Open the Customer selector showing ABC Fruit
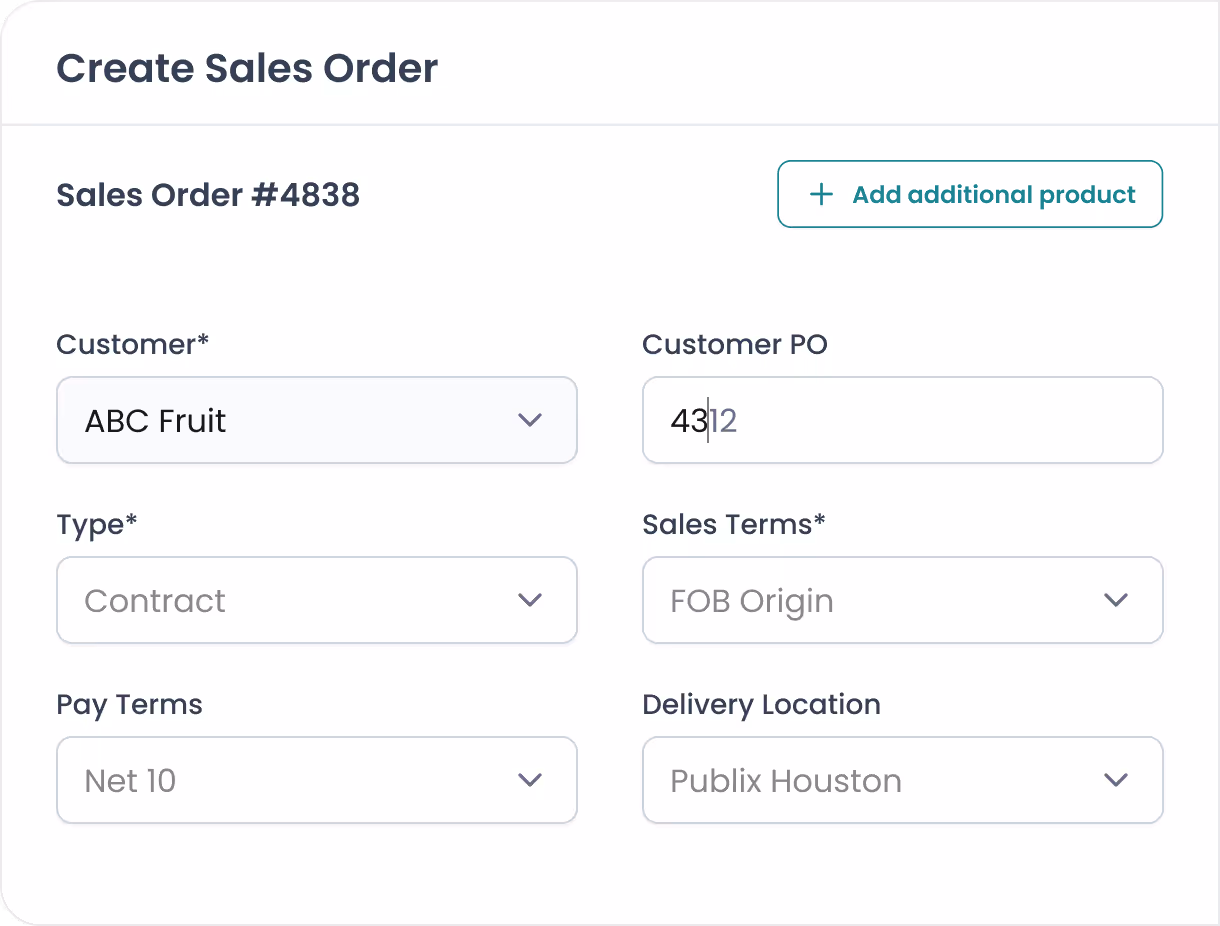 (317, 420)
